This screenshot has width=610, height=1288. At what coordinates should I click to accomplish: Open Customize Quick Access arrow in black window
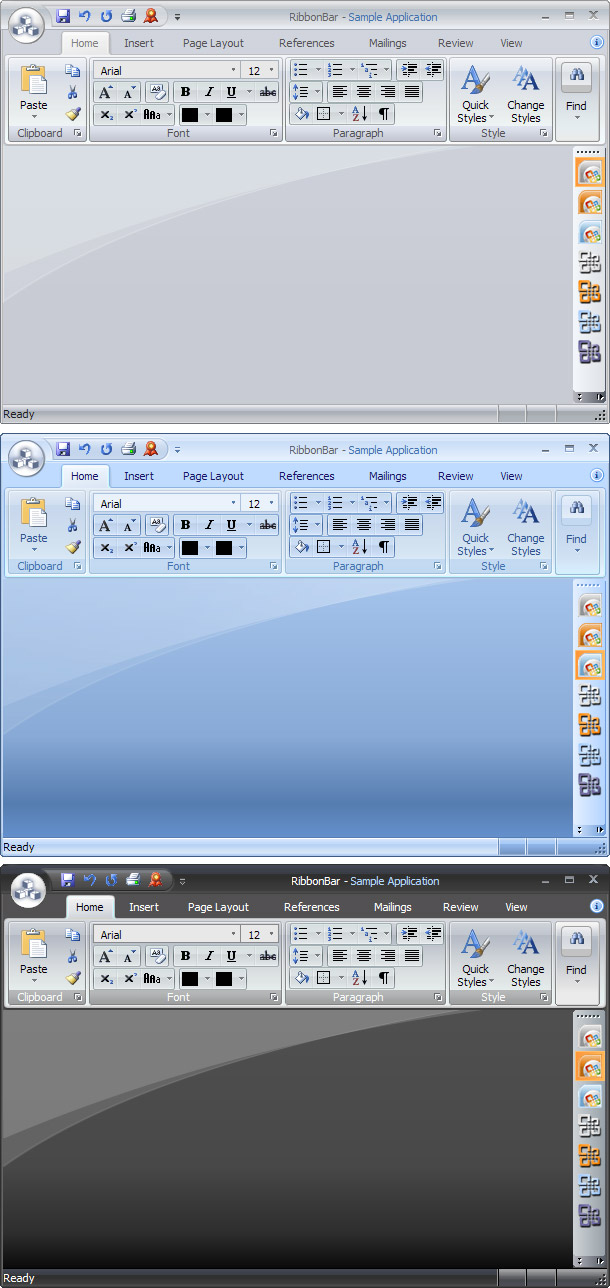tap(182, 882)
